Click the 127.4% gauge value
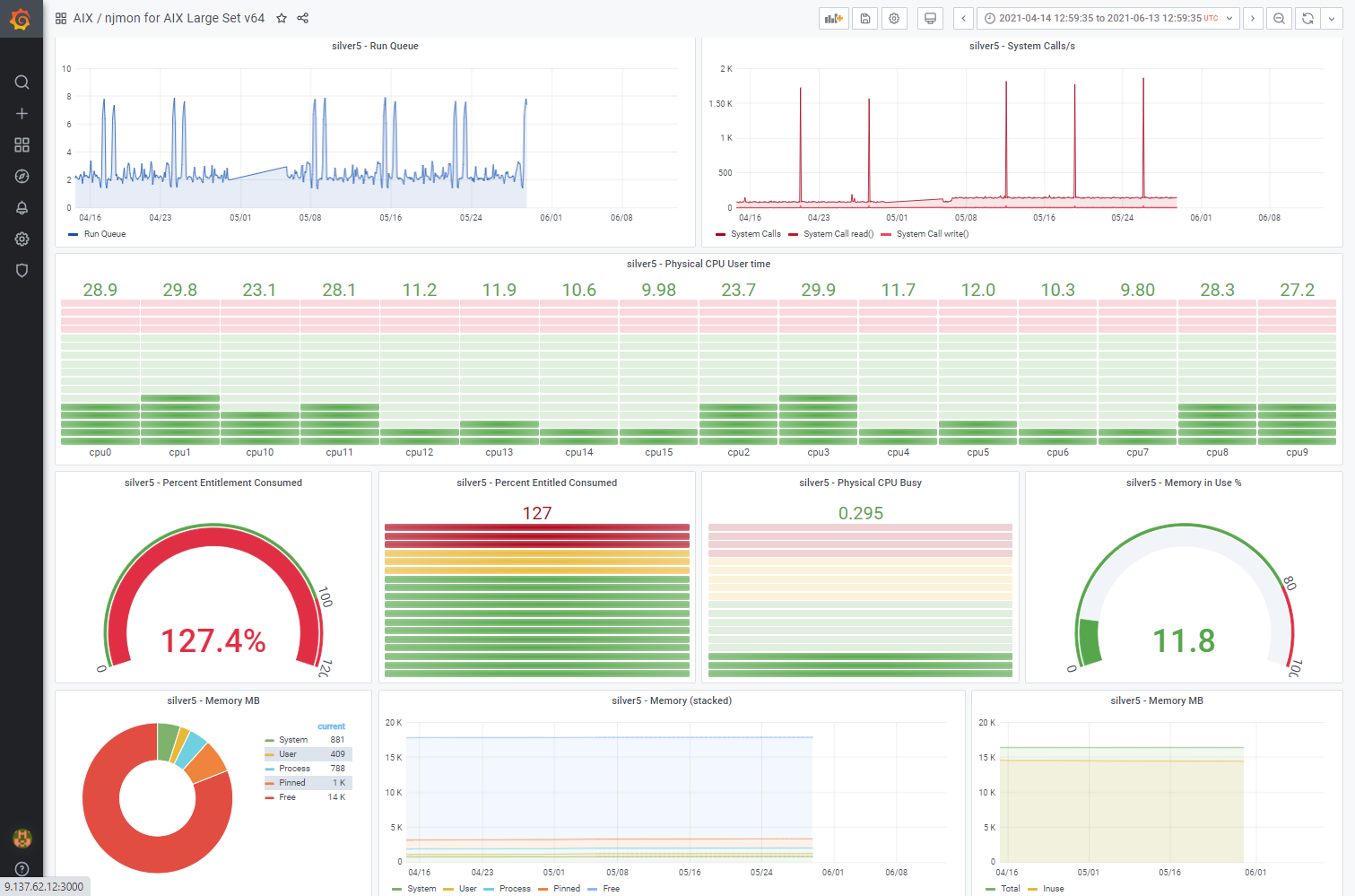Screen dimensions: 1355x896 pyautogui.click(x=213, y=641)
